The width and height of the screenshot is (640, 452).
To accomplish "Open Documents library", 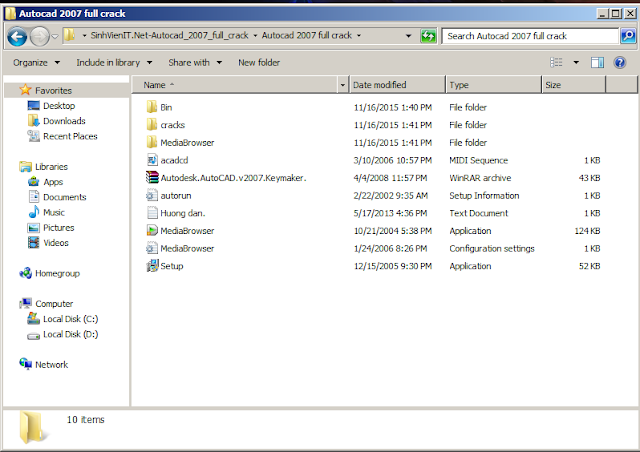I will click(64, 197).
